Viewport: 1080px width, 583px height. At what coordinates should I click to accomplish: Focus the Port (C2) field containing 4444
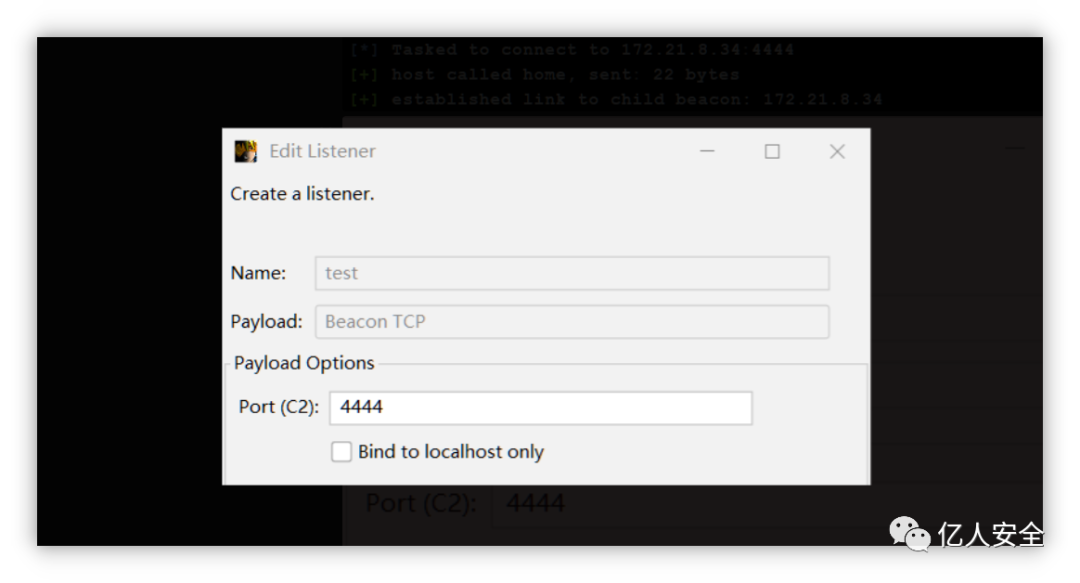(x=541, y=408)
